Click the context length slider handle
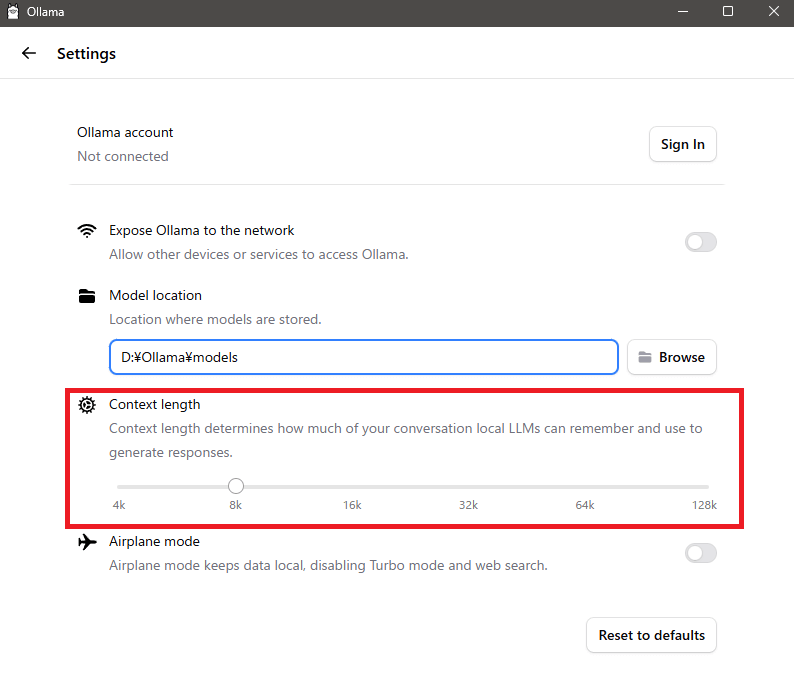Screen dimensions: 794x698 click(235, 486)
